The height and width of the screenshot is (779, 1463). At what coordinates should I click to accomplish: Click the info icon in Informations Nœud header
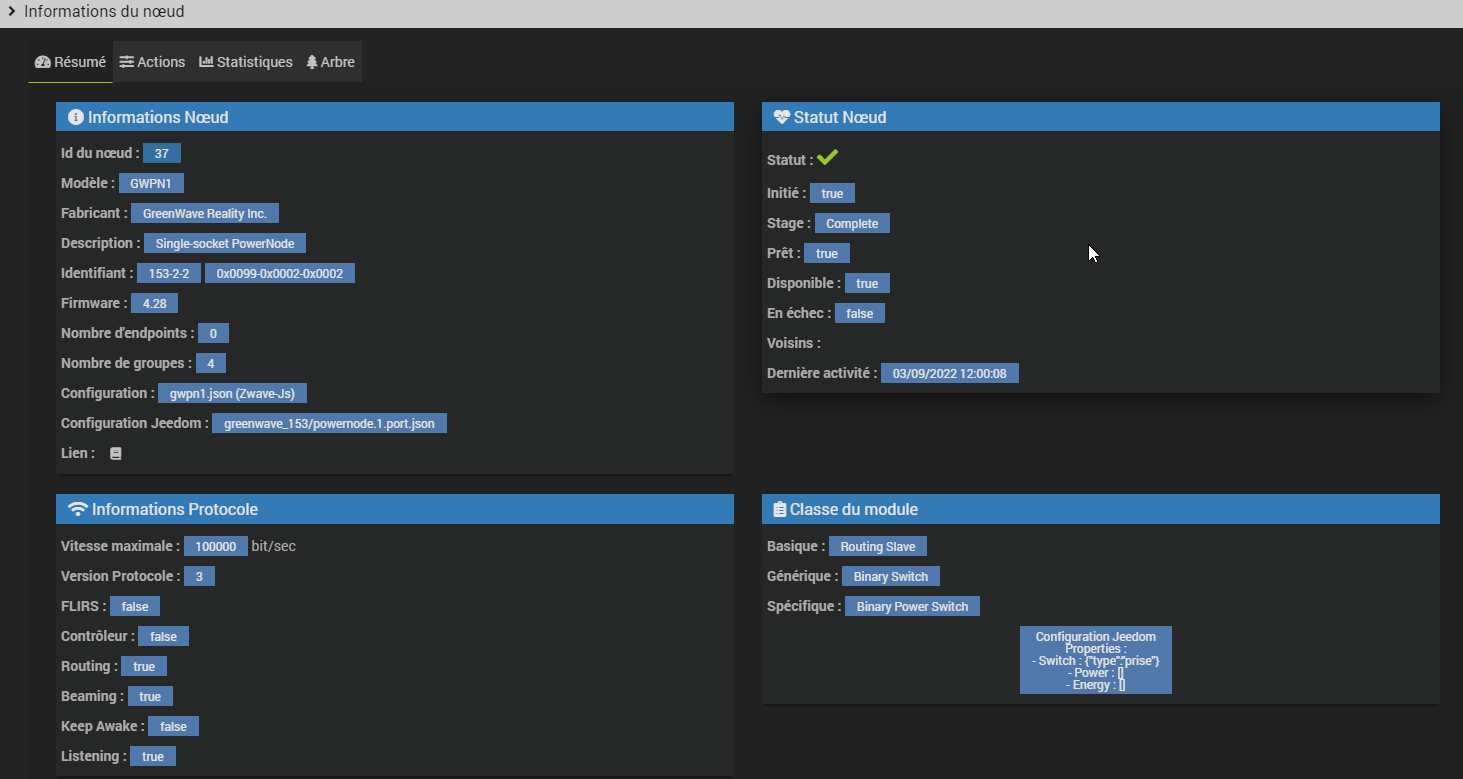pyautogui.click(x=75, y=117)
